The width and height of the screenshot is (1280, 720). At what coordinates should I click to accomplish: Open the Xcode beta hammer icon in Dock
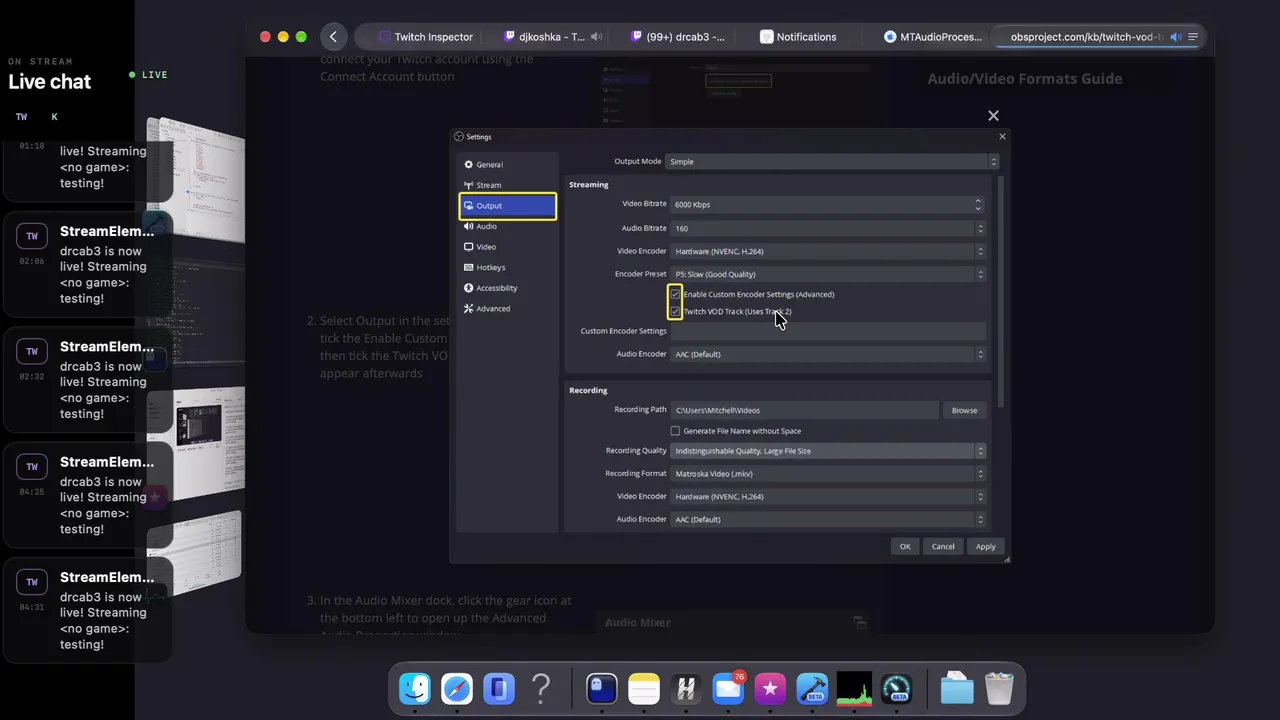pos(812,688)
